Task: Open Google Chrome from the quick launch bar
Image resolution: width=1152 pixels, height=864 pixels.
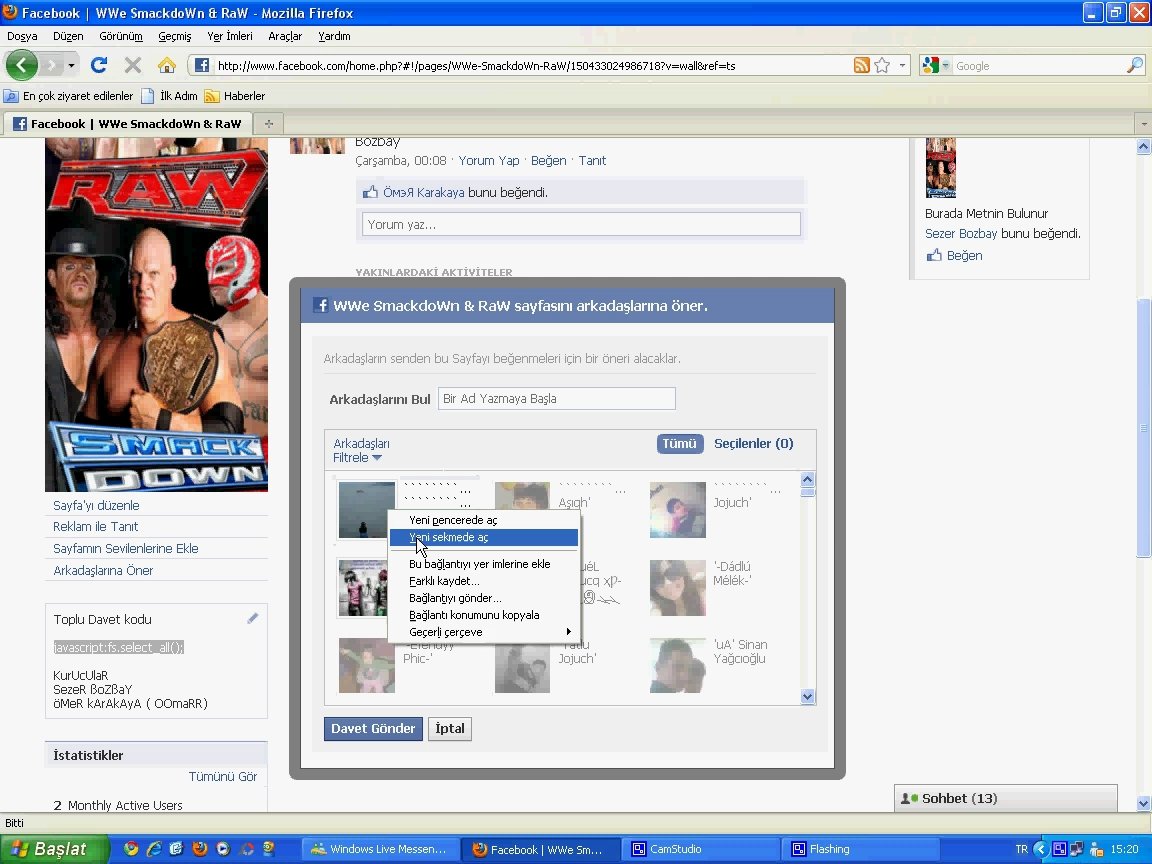Action: coord(132,849)
